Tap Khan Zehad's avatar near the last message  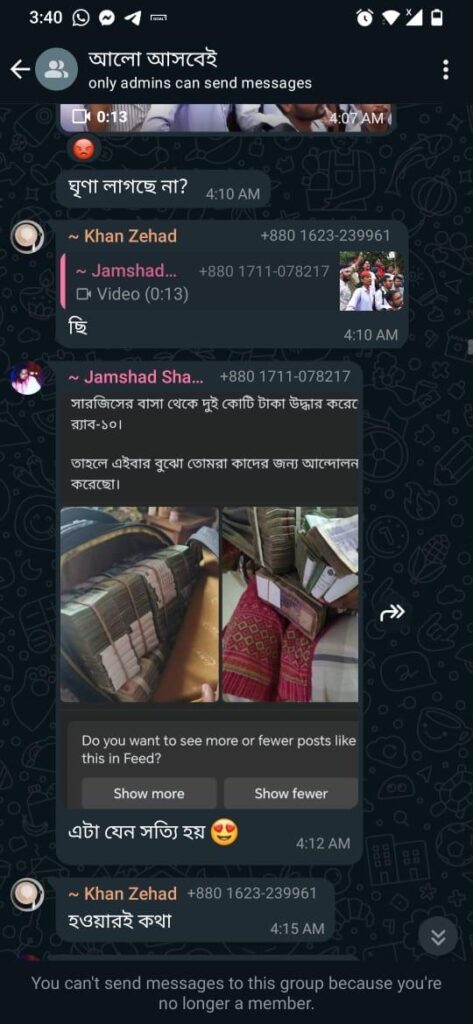[27, 895]
